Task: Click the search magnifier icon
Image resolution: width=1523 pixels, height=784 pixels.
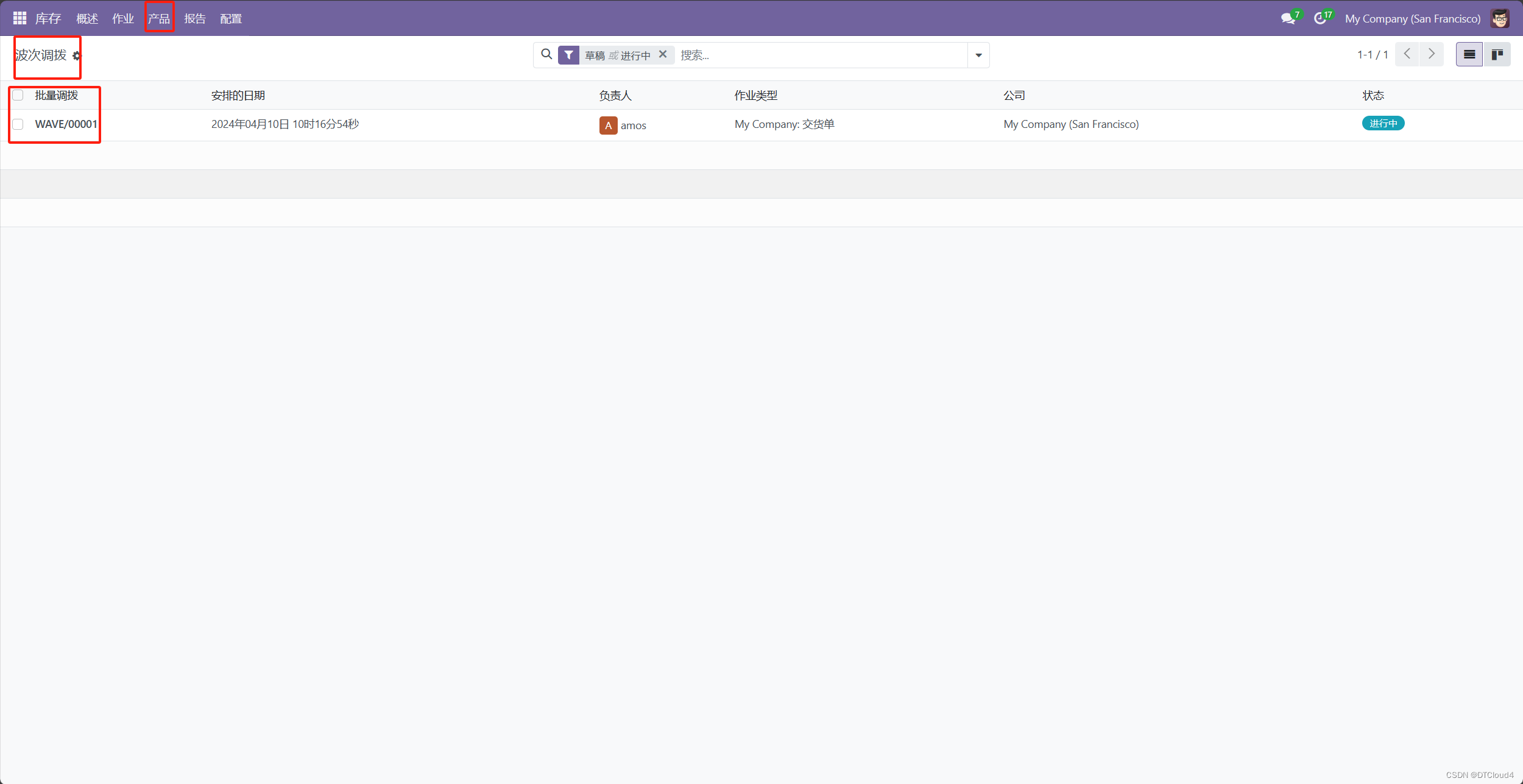Action: [546, 54]
